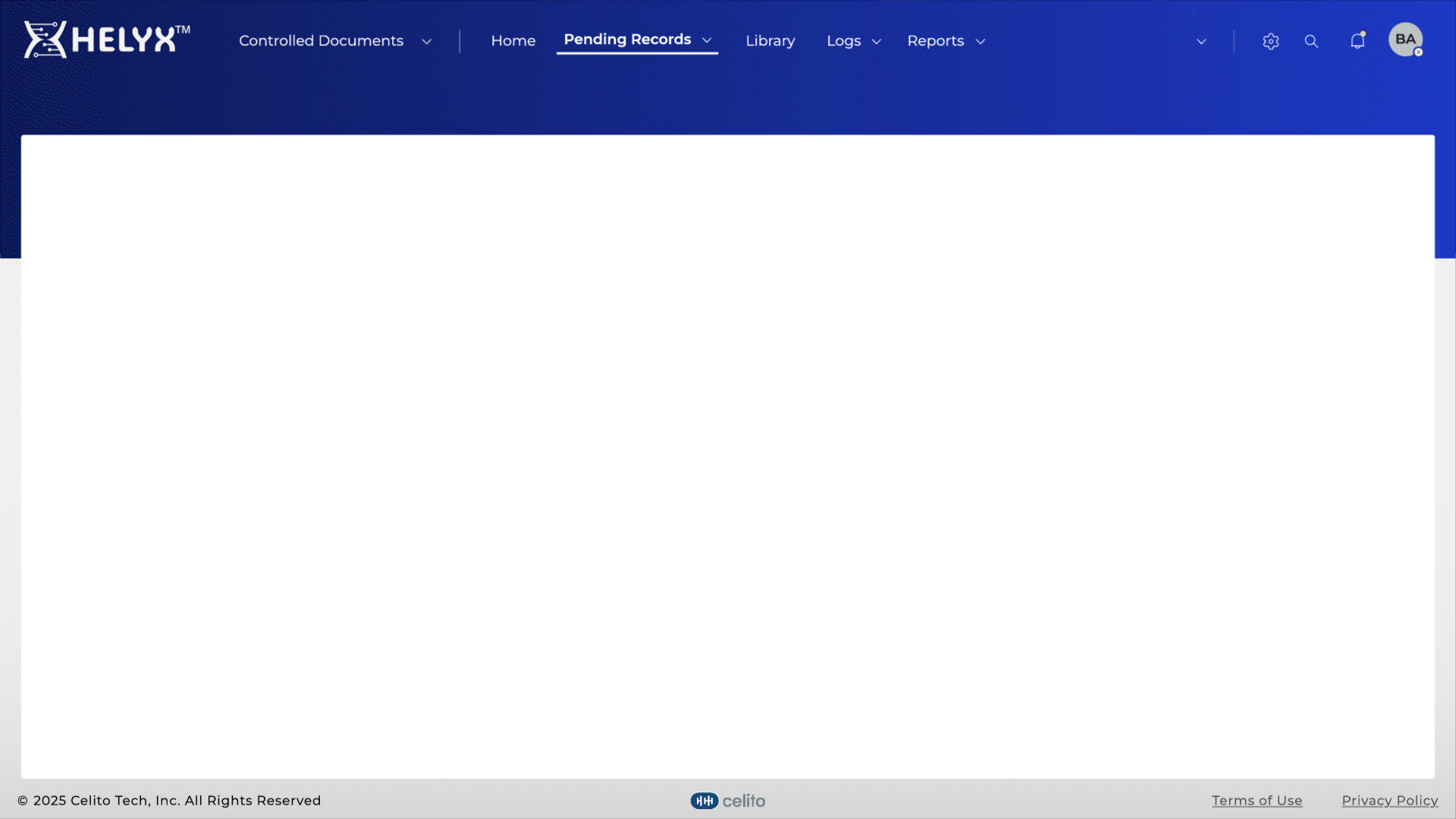Image resolution: width=1456 pixels, height=819 pixels.
Task: Click the Controlled Documents module label
Action: click(x=321, y=41)
